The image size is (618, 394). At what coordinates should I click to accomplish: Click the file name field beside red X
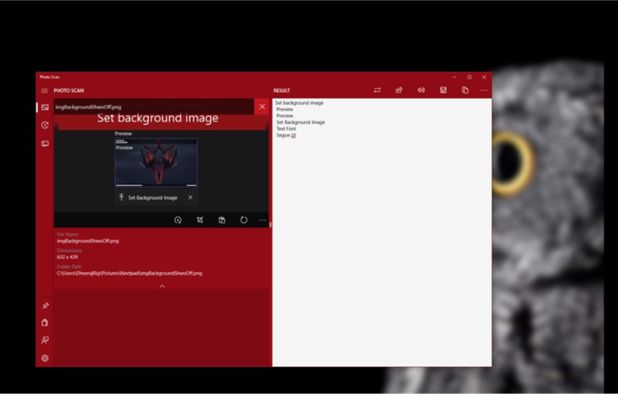(154, 107)
